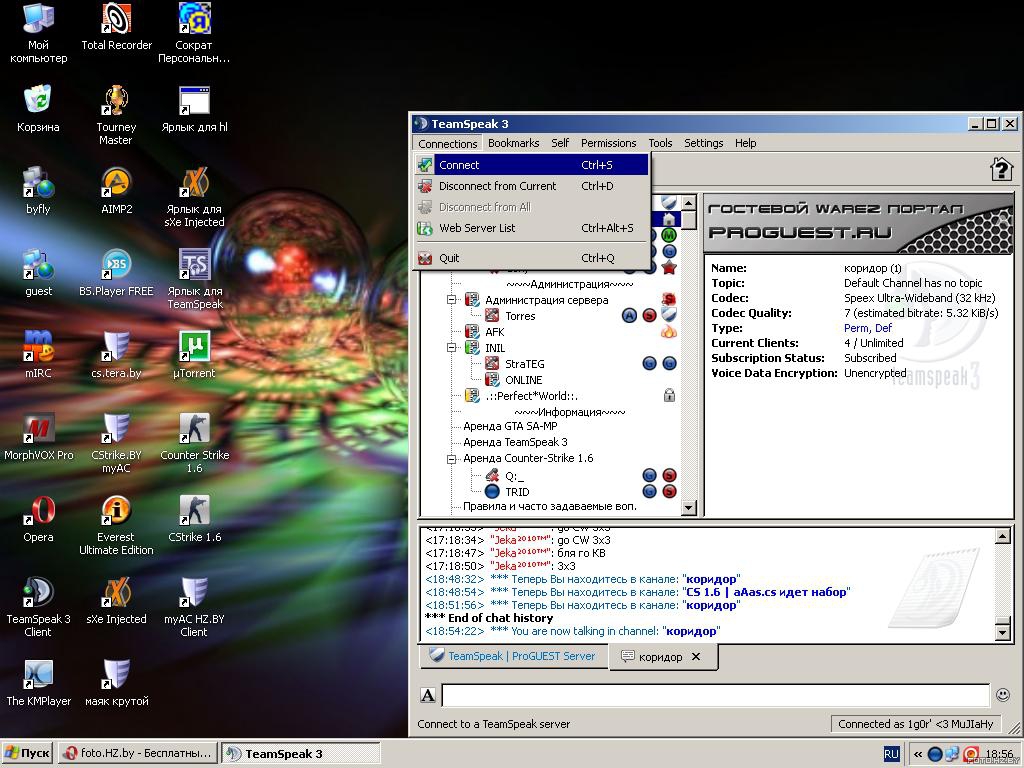
Task: Collapse the Администрация сервера channel
Action: (x=451, y=300)
